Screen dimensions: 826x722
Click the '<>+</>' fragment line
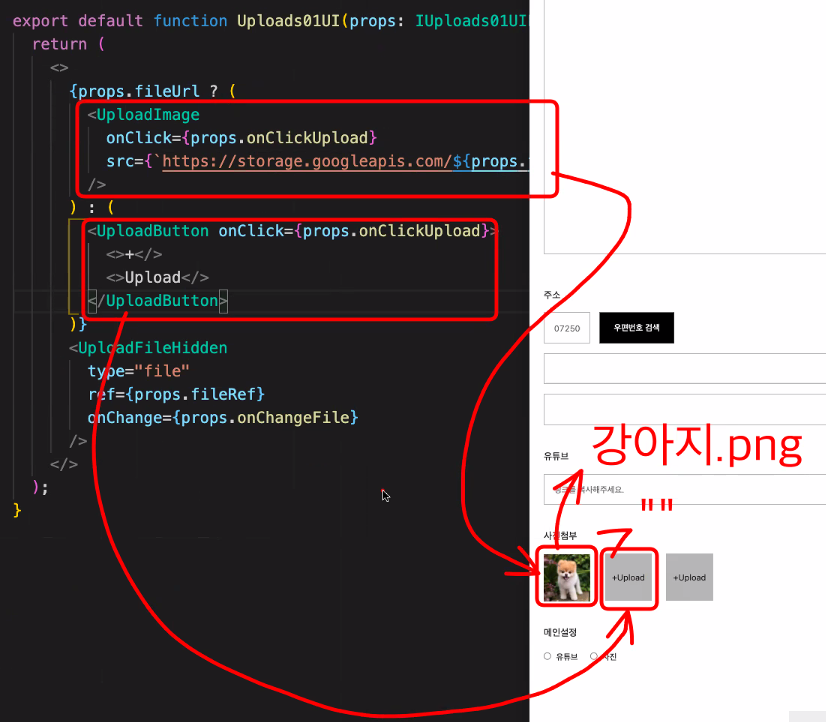(134, 254)
